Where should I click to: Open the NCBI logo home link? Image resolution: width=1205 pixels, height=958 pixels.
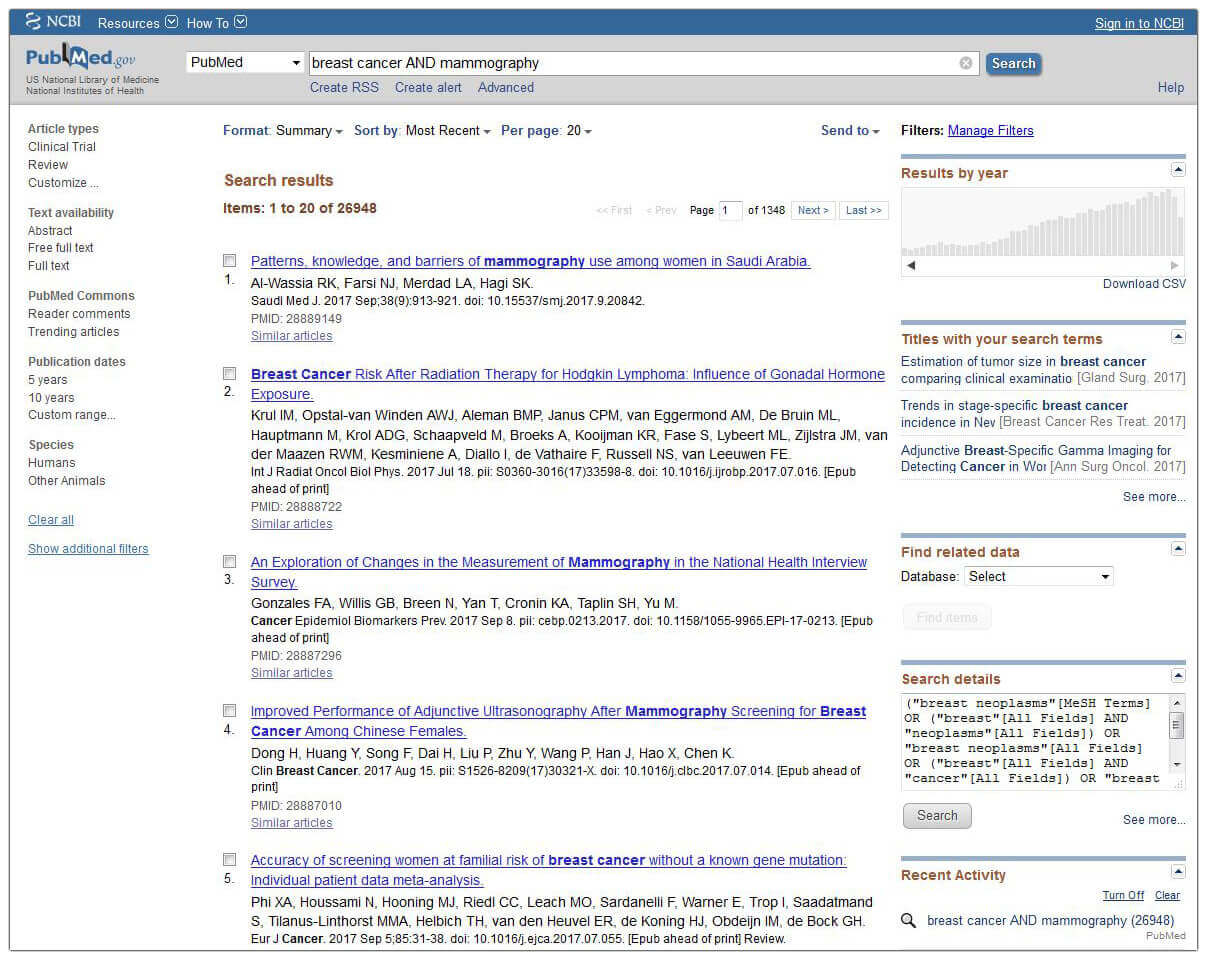[53, 22]
